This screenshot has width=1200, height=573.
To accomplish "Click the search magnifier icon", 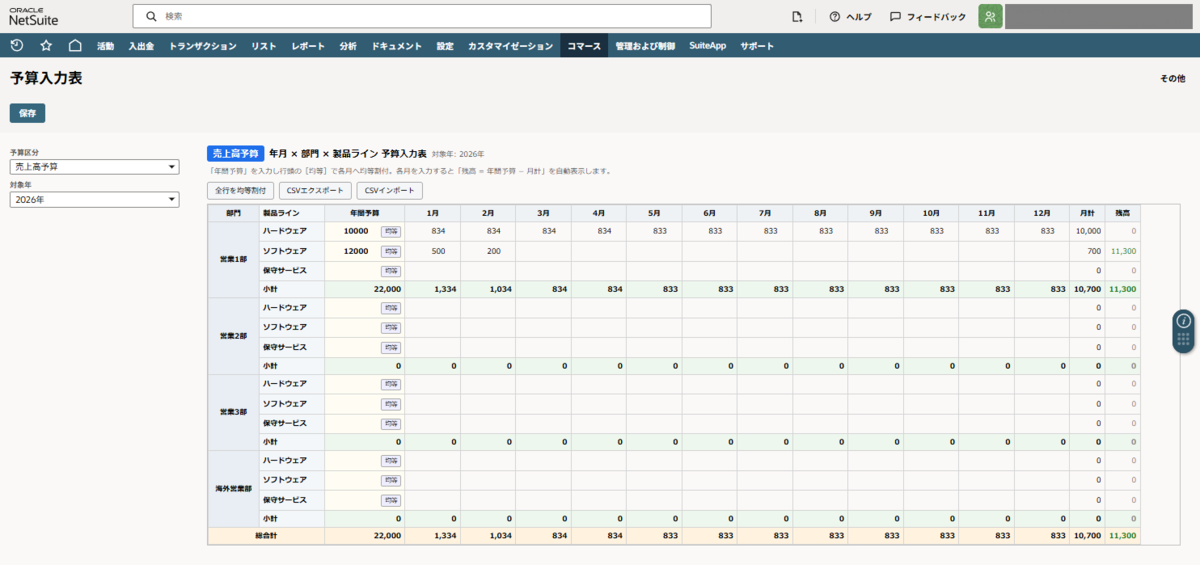I will (x=151, y=17).
